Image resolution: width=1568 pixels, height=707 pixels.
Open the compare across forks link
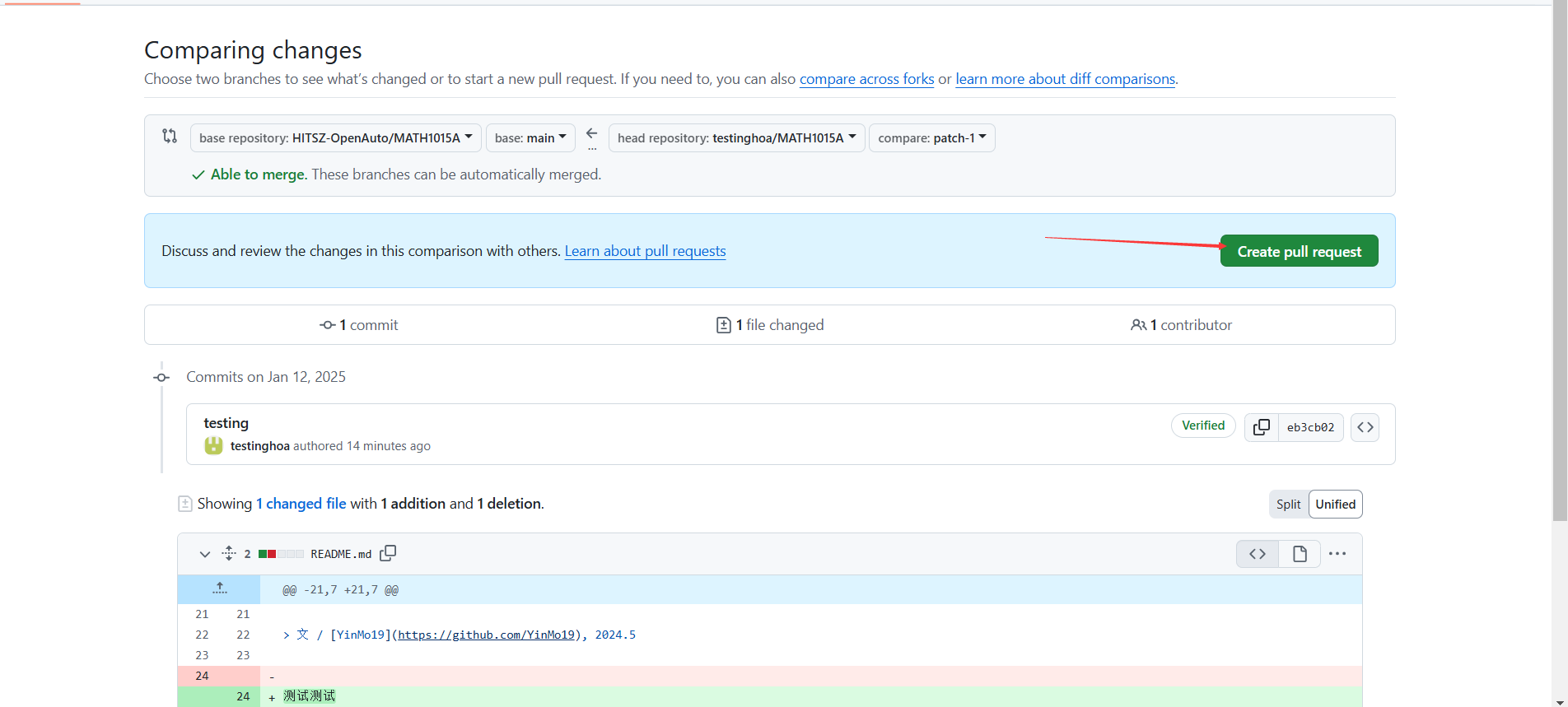pyautogui.click(x=866, y=79)
